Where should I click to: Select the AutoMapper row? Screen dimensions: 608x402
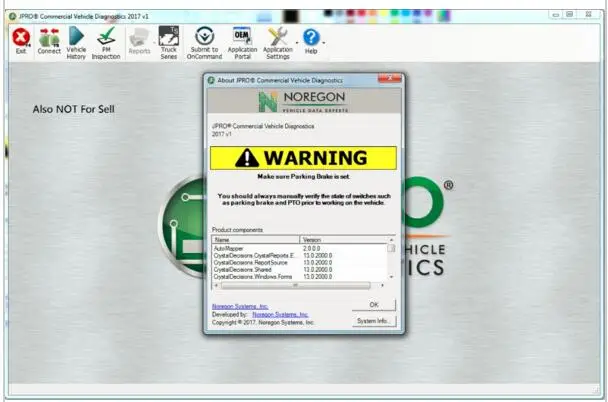click(x=299, y=248)
